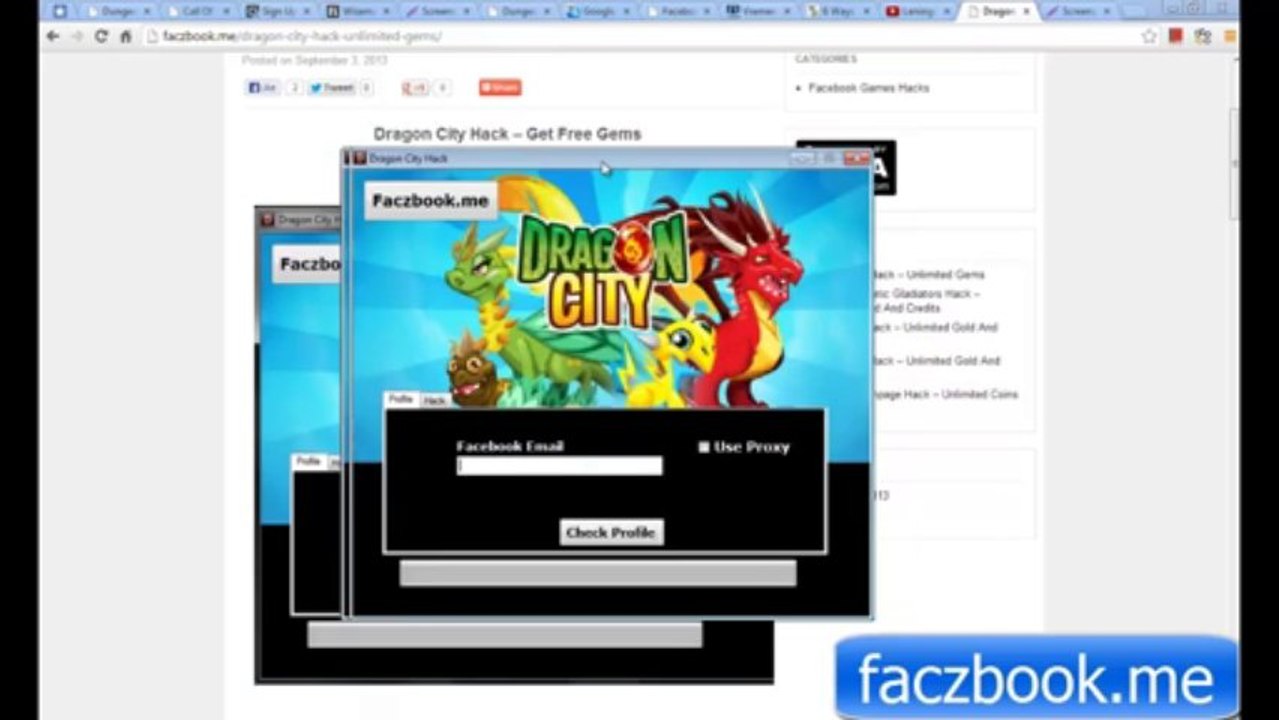Open the browser home page icon
This screenshot has height=720, width=1279.
[125, 36]
